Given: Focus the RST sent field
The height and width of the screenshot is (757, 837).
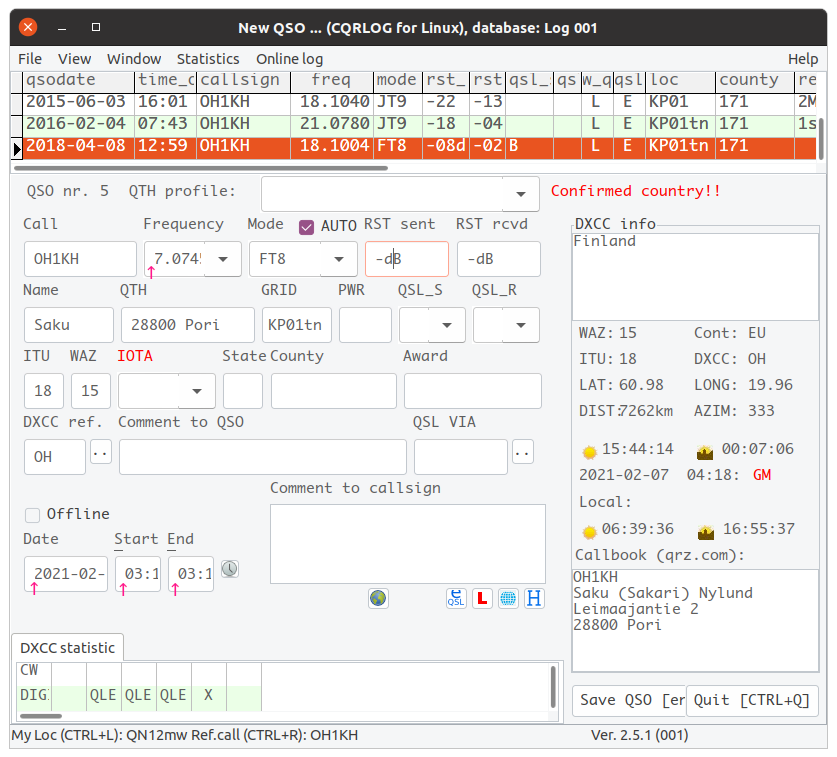Looking at the screenshot, I should tap(407, 259).
